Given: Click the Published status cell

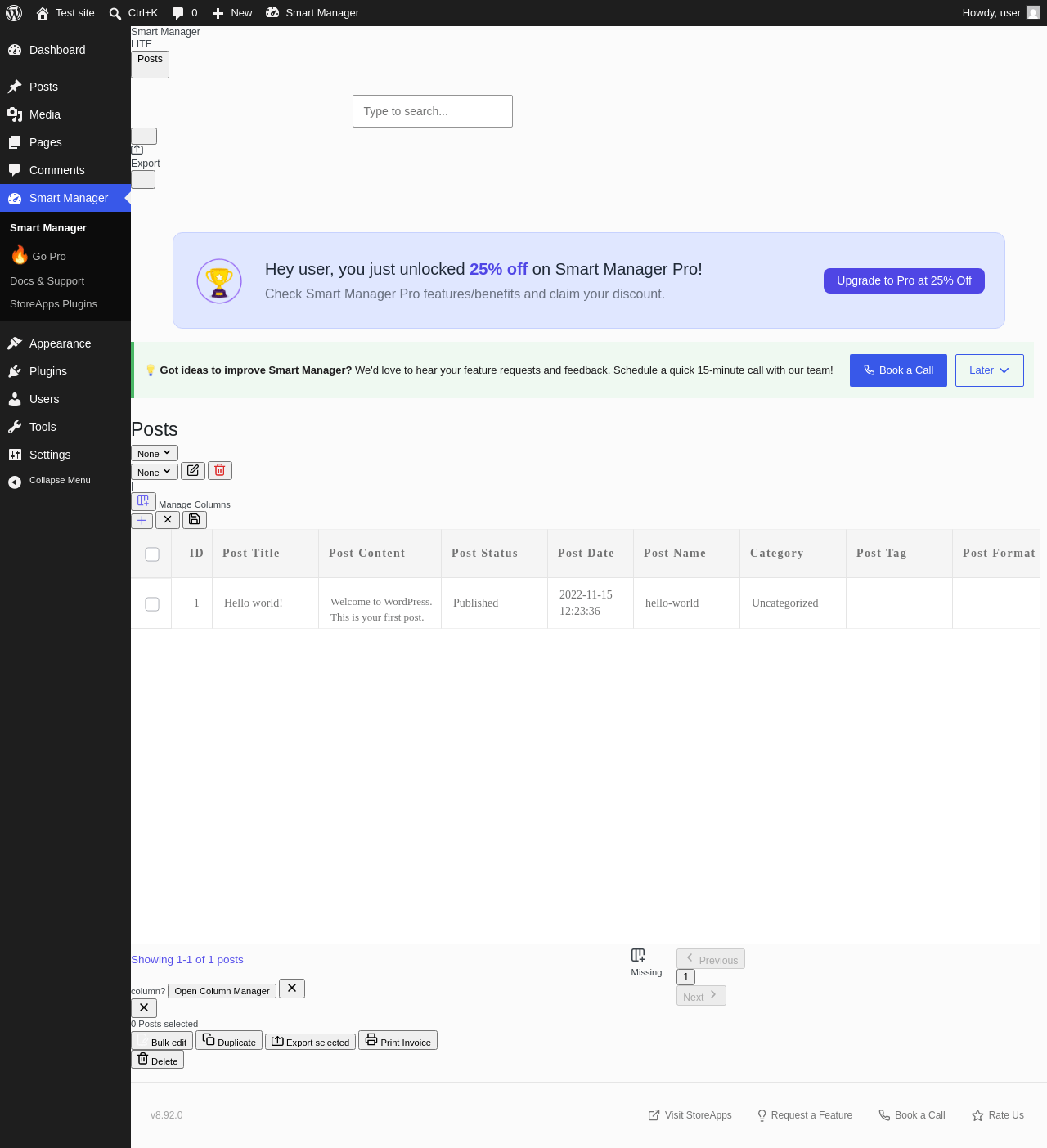Looking at the screenshot, I should click(x=494, y=603).
